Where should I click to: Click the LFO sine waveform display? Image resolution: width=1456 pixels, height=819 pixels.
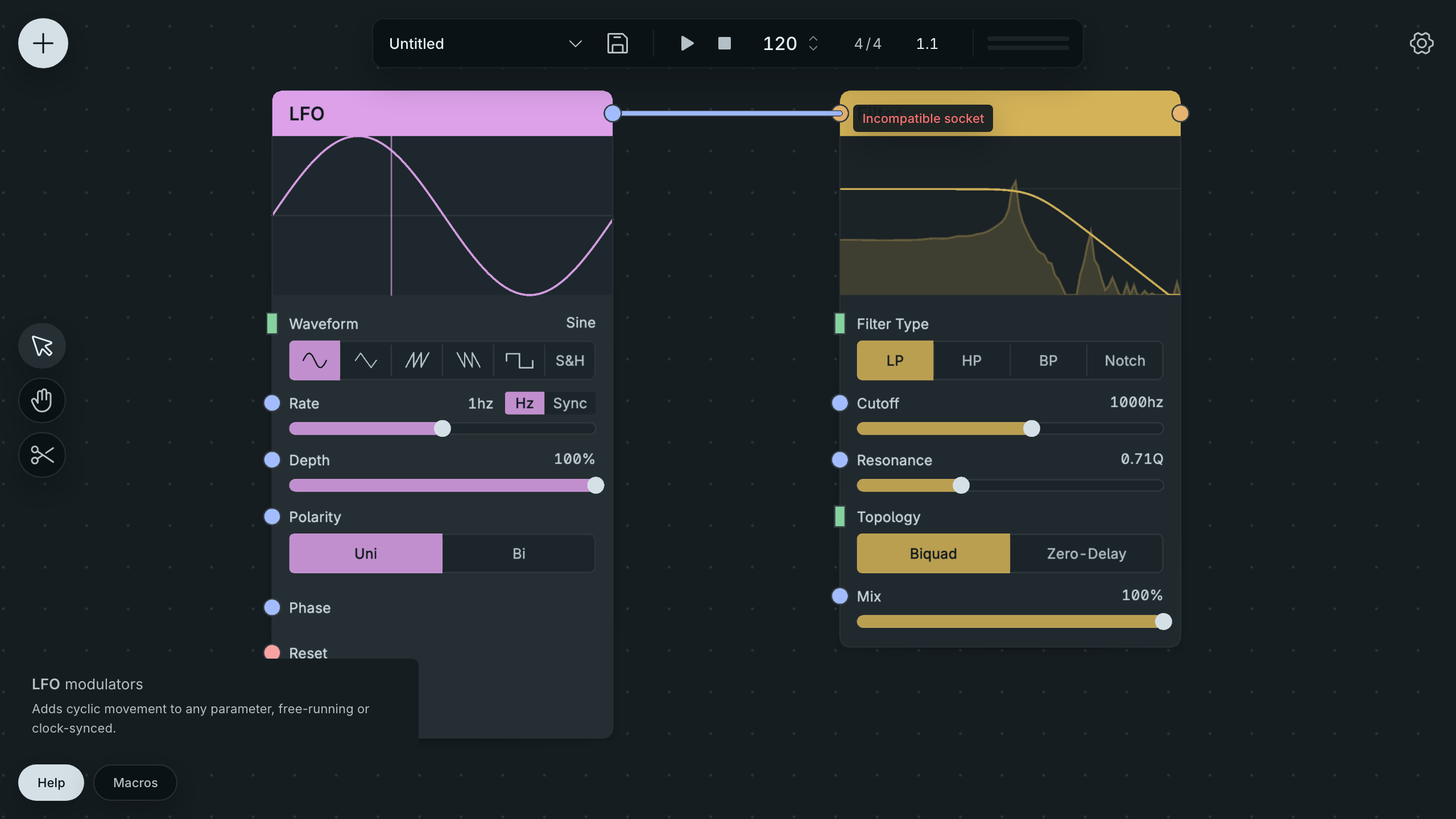point(442,216)
